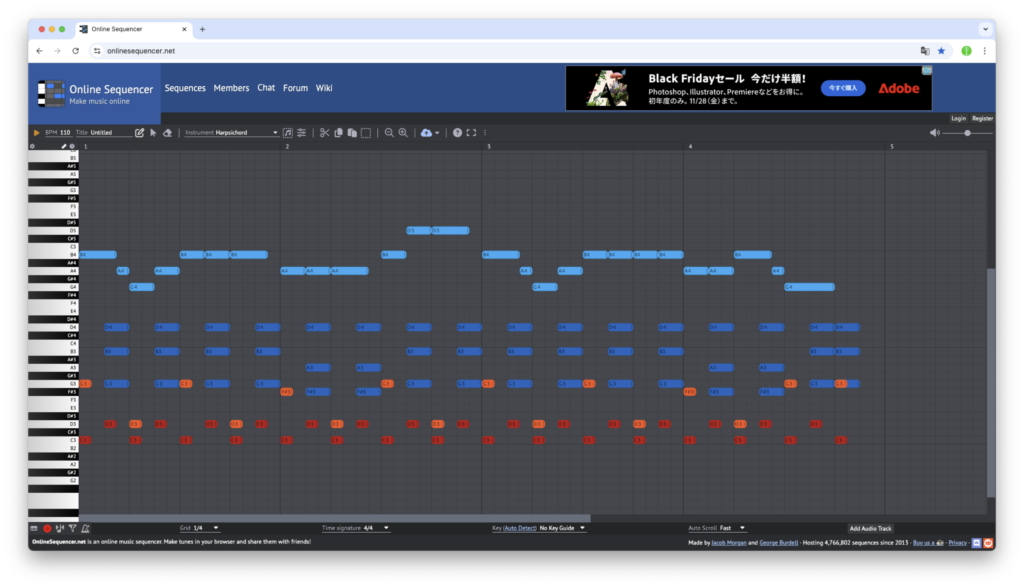This screenshot has height=588, width=1024.
Task: Click the Add Audio Track button
Action: (x=870, y=528)
